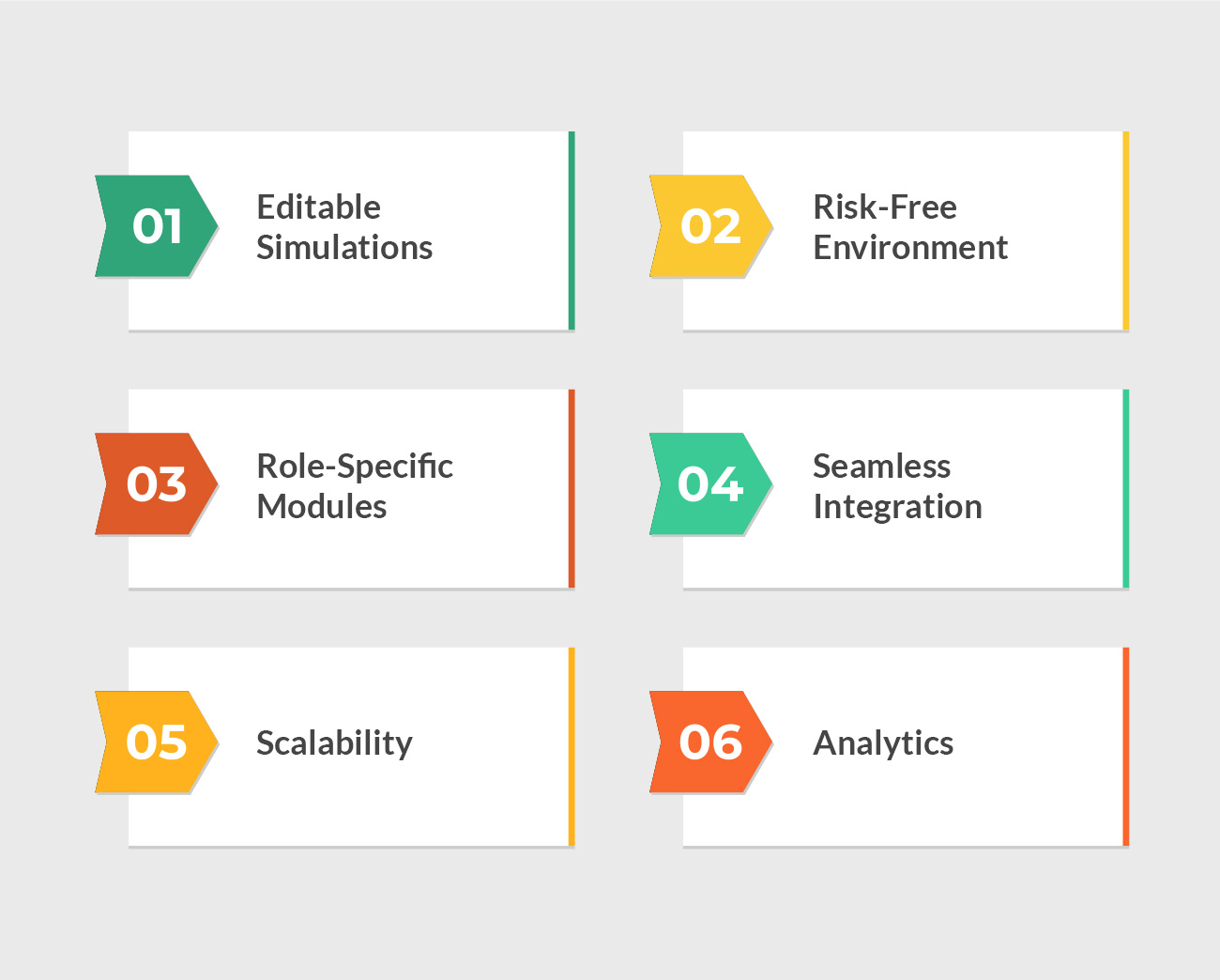This screenshot has width=1220, height=980.
Task: Click orange edge stripe on Analytics card
Action: (x=1126, y=747)
